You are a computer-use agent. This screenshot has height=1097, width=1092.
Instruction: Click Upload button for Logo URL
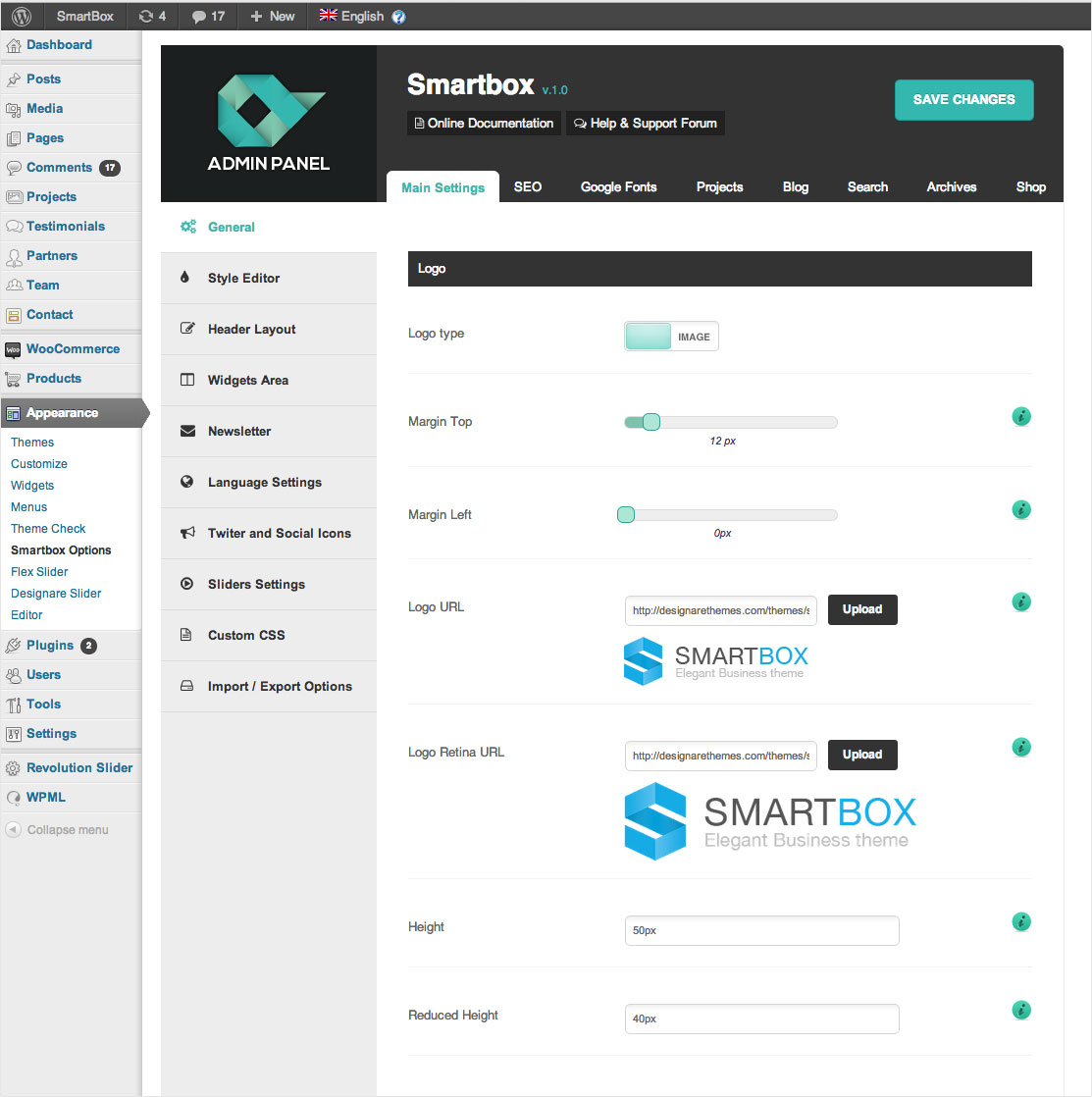pos(862,609)
